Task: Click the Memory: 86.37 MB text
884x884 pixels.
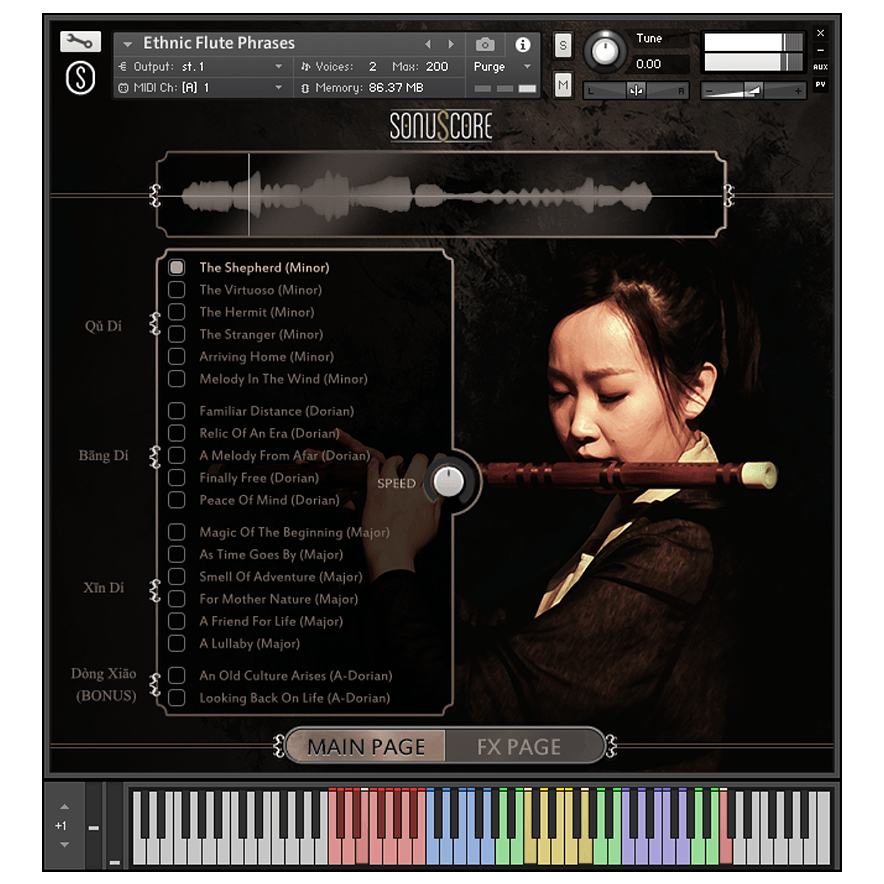Action: (369, 88)
